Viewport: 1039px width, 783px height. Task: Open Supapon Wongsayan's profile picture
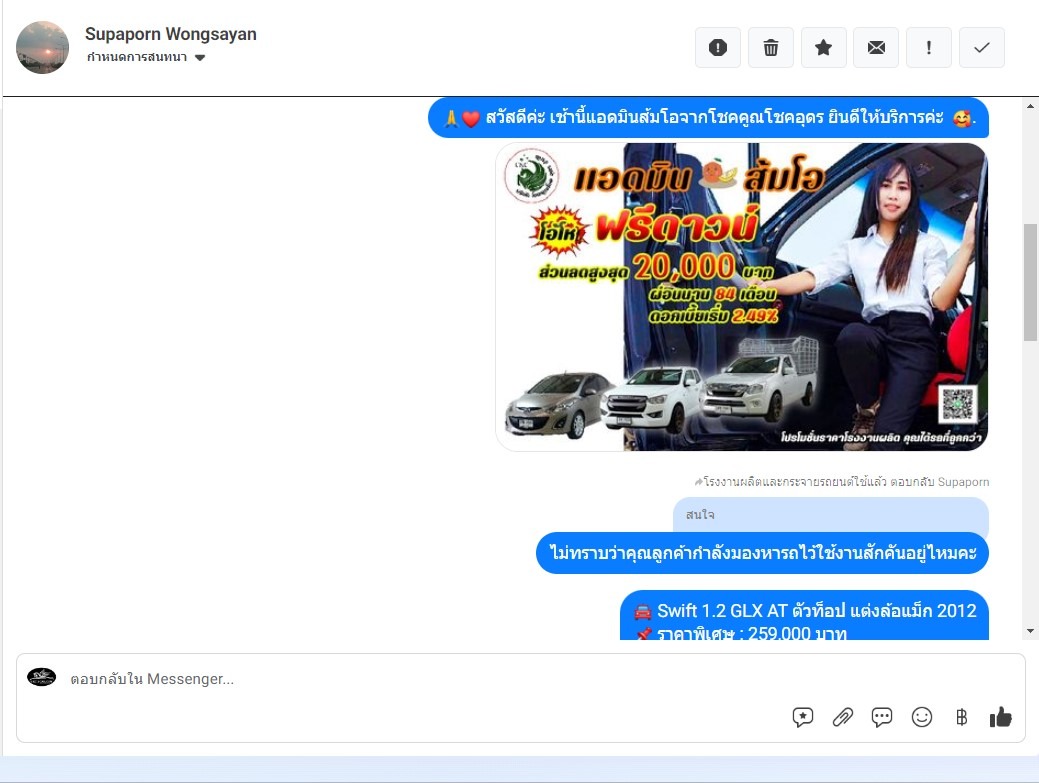click(x=43, y=47)
